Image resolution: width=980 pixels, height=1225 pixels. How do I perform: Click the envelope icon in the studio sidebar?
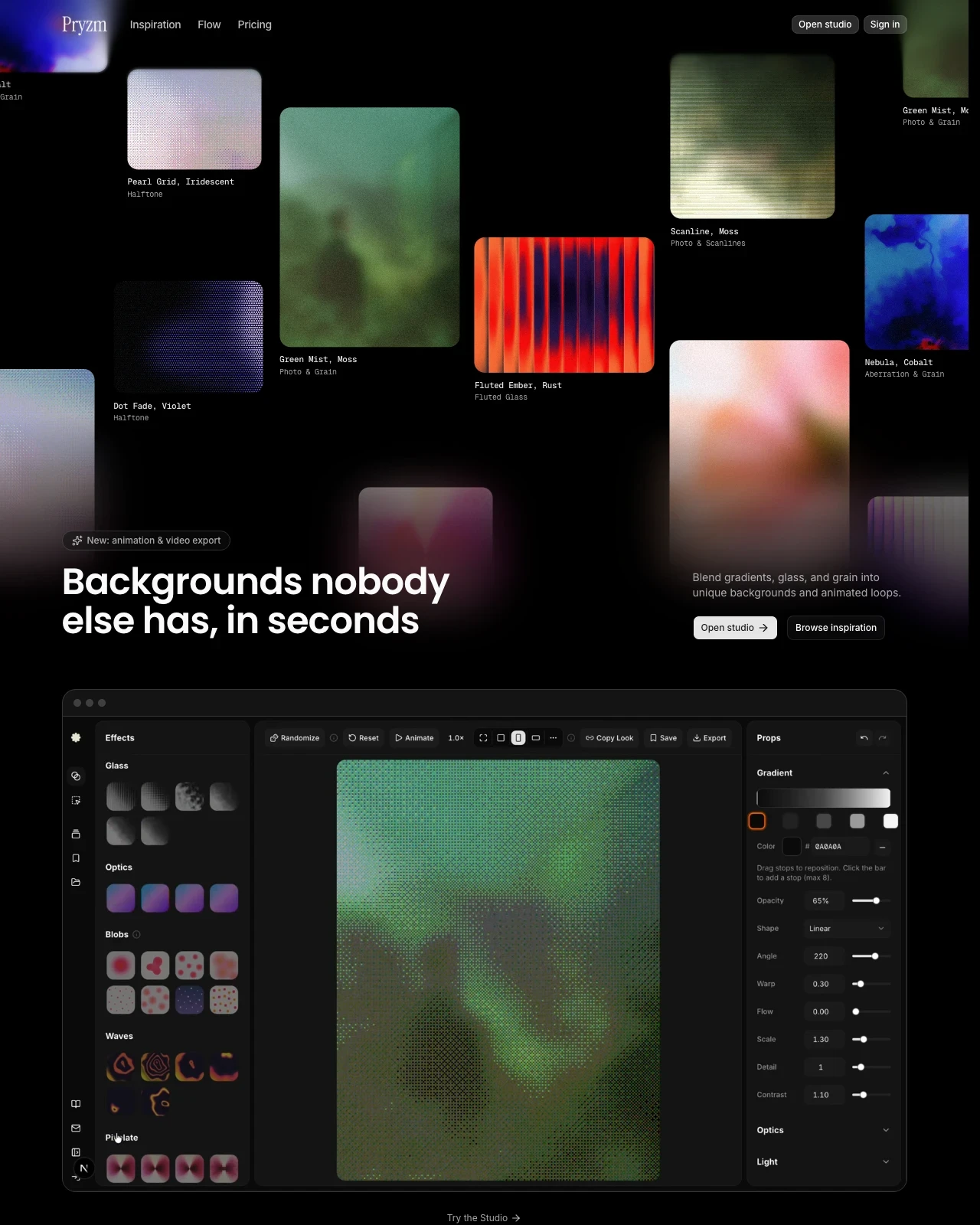[x=76, y=1129]
